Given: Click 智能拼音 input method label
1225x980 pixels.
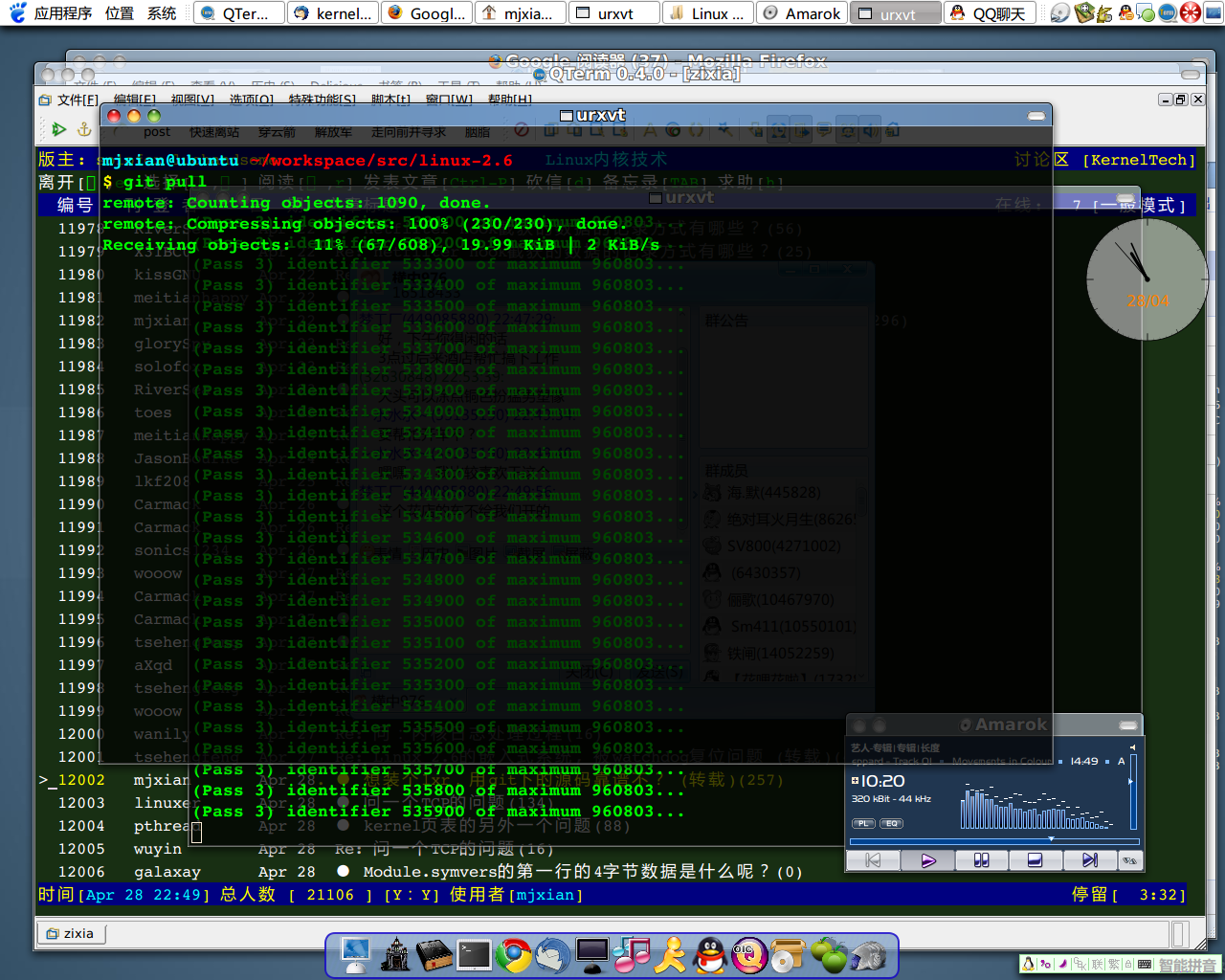Looking at the screenshot, I should tap(1187, 965).
